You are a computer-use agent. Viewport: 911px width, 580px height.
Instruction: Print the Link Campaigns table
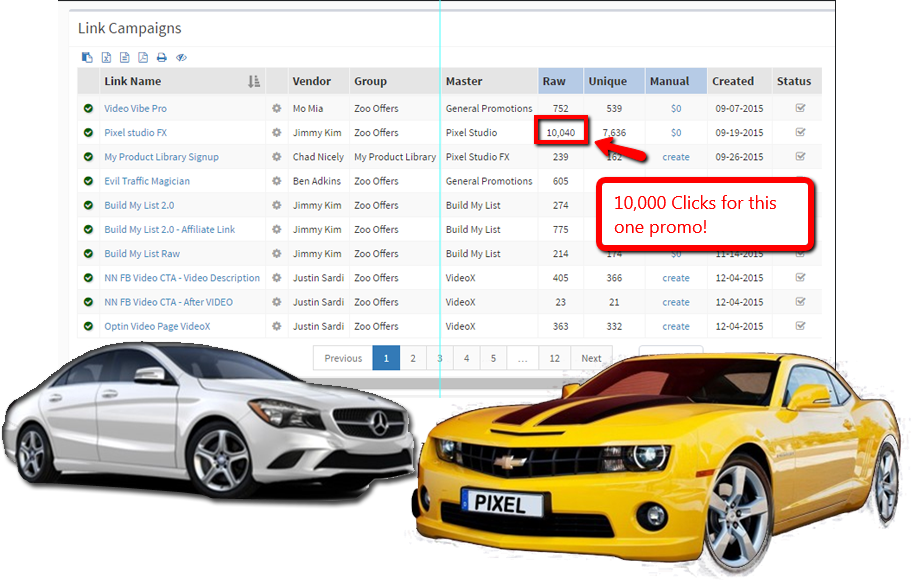click(x=162, y=57)
